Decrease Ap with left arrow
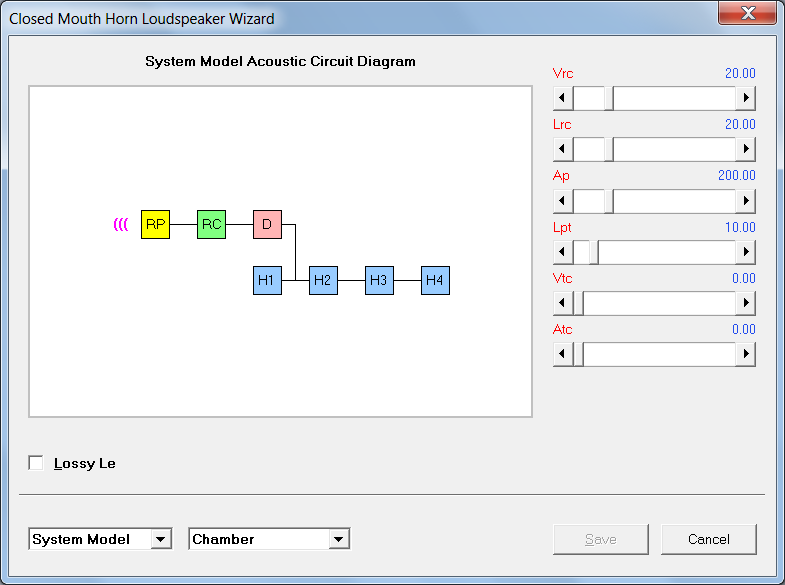The height and width of the screenshot is (585, 785). [x=563, y=201]
